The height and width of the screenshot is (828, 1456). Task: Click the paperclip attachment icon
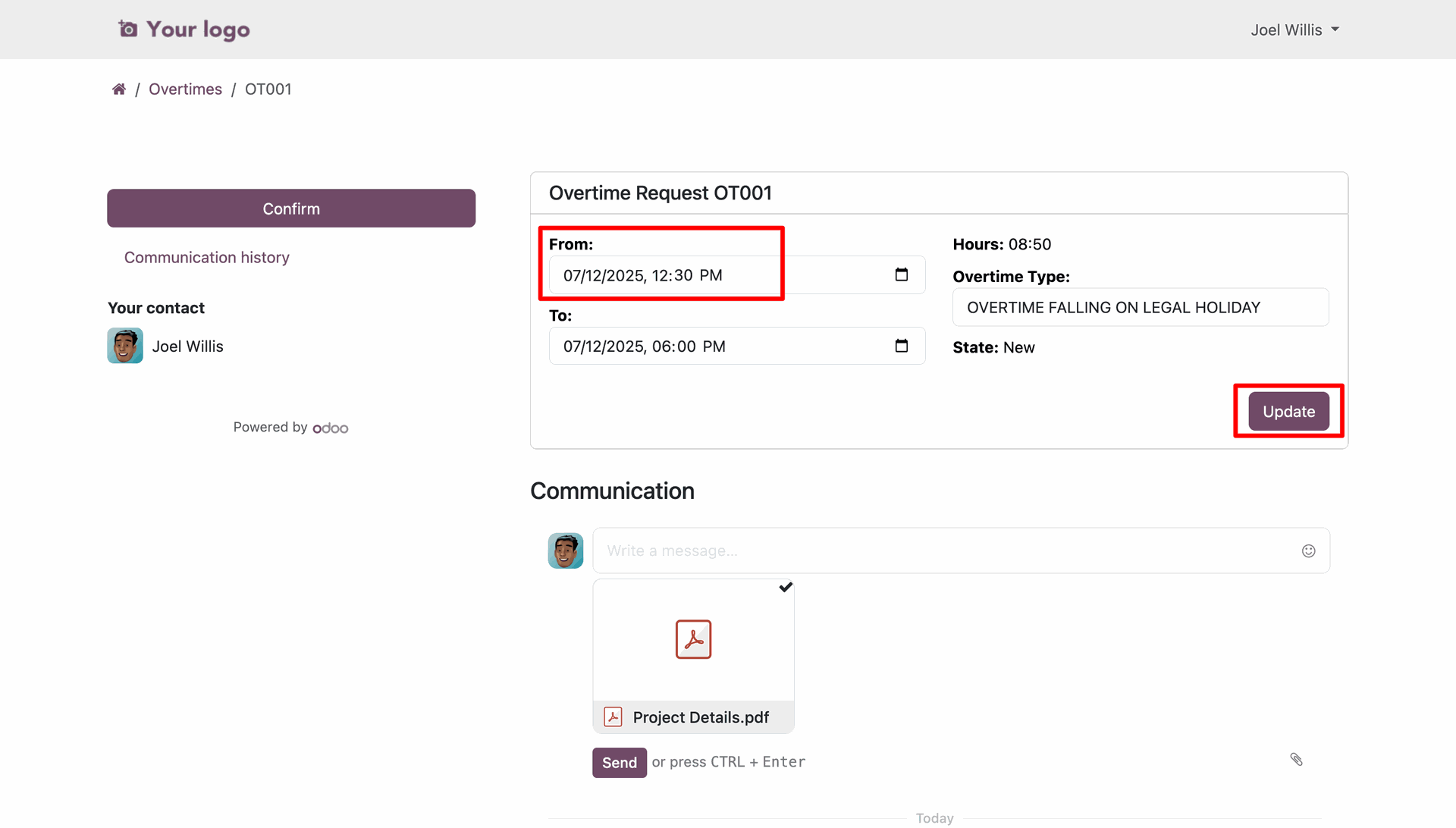[x=1296, y=759]
